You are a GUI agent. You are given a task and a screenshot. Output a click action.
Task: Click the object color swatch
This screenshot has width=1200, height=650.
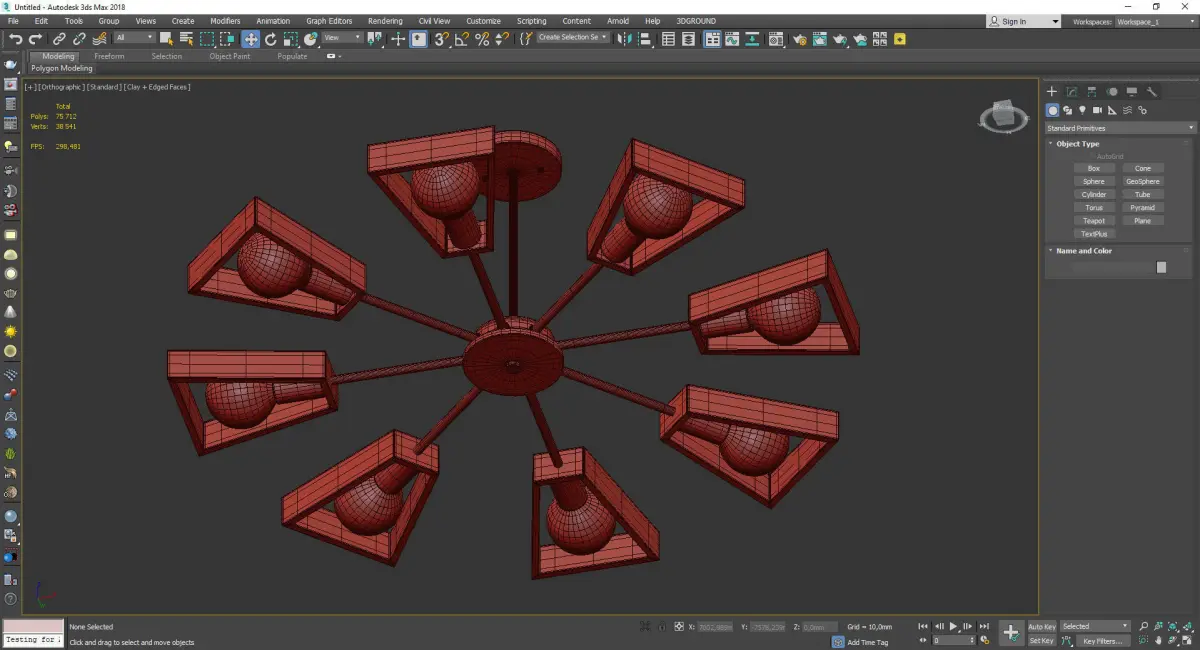pyautogui.click(x=1161, y=267)
